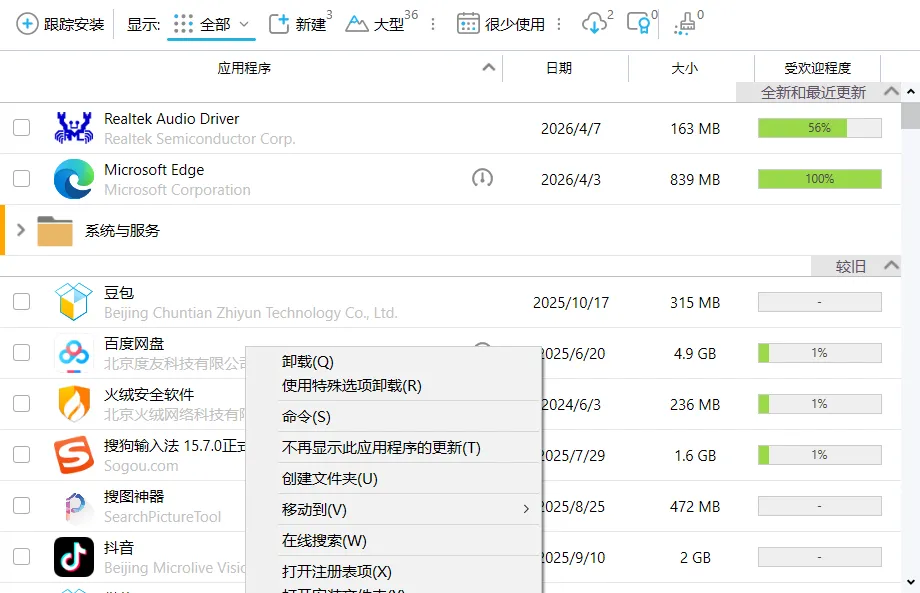Collapse the 较旧 group
The width and height of the screenshot is (920, 593).
[x=891, y=266]
